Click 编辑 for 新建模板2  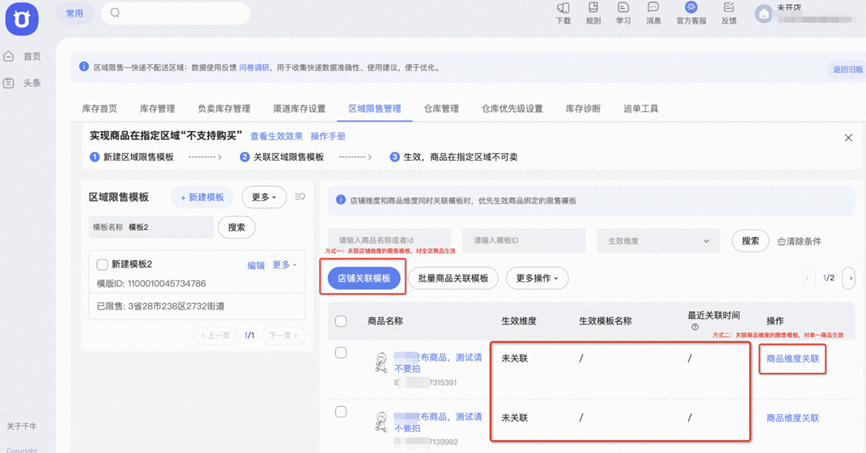tap(256, 265)
